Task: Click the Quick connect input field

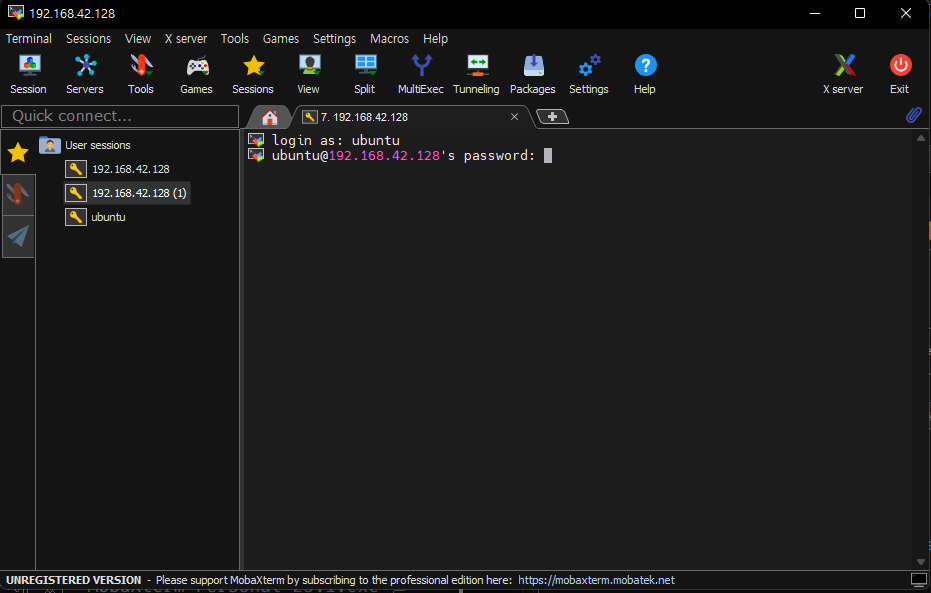Action: 120,116
